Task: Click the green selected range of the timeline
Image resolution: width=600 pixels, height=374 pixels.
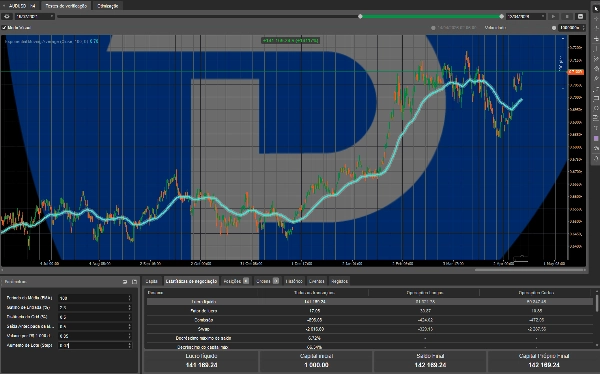Action: coord(430,16)
